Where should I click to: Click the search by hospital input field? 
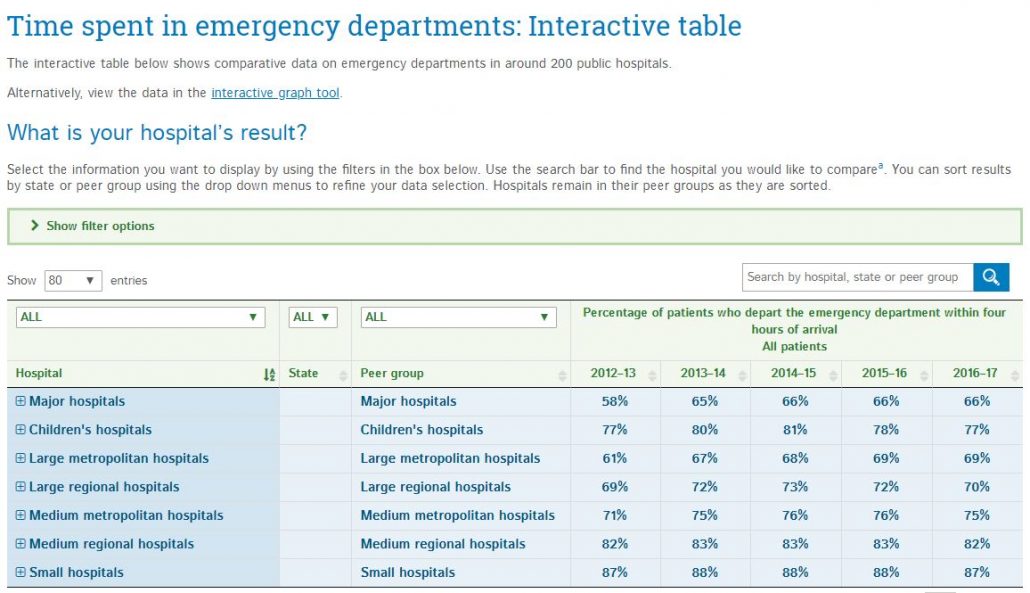(855, 278)
